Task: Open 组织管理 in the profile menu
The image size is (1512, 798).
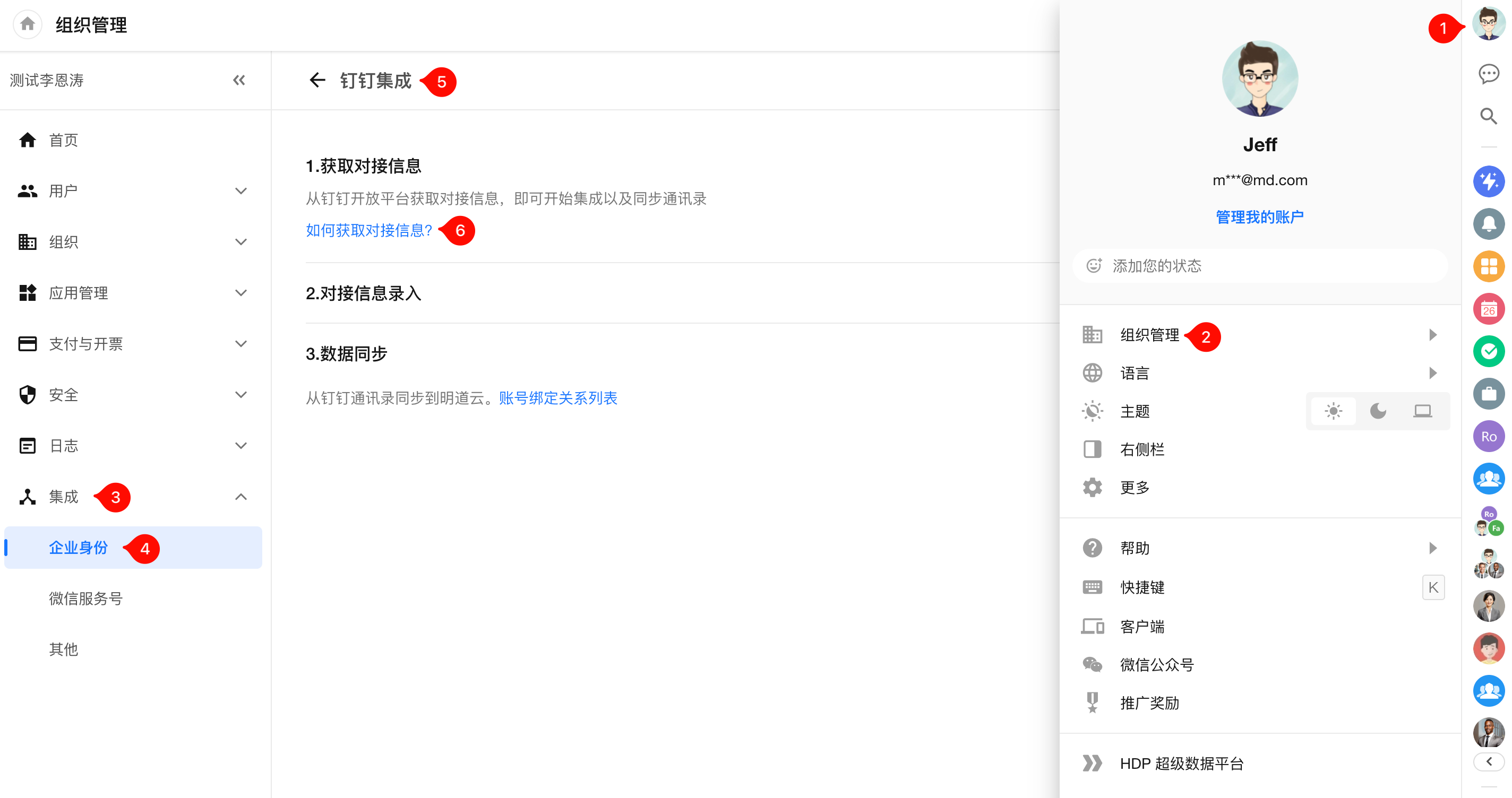Action: [1149, 335]
